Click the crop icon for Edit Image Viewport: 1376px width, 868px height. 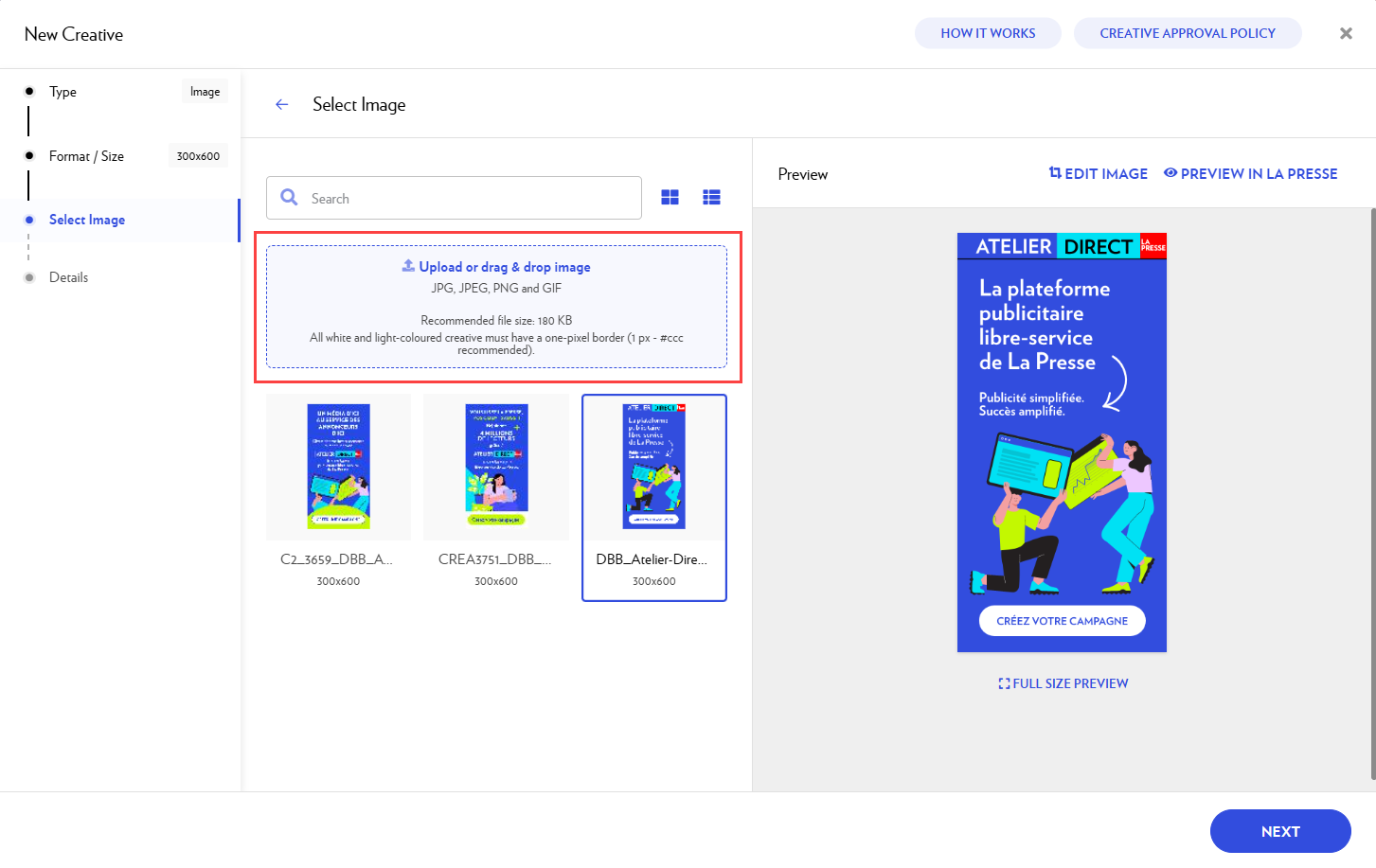tap(1055, 173)
